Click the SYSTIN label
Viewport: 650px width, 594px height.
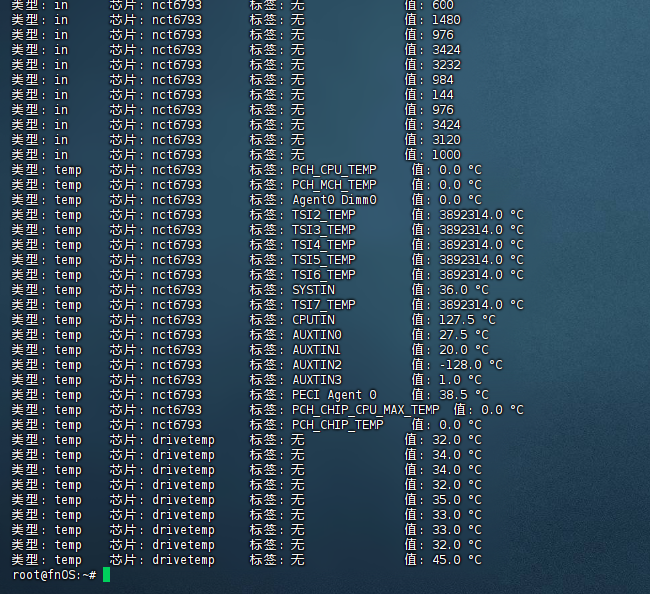pos(313,290)
